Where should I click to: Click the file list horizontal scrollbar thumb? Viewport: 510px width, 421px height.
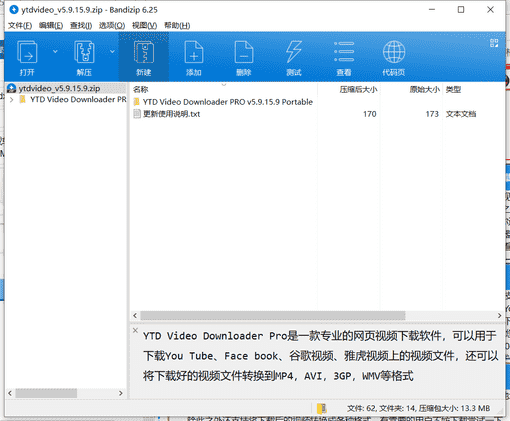273,315
